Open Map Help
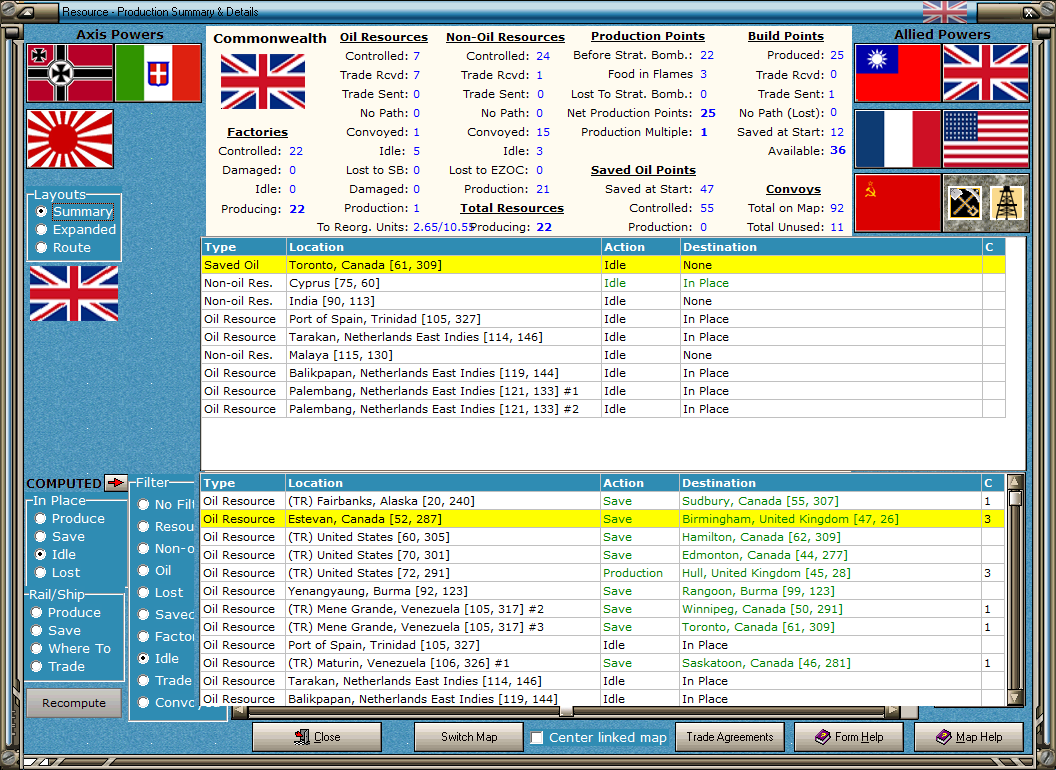The height and width of the screenshot is (770, 1056). 968,737
